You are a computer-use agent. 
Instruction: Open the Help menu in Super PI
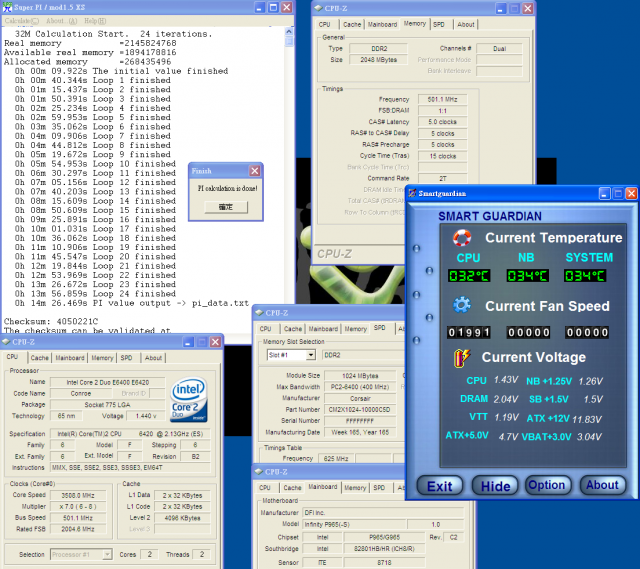[x=95, y=21]
